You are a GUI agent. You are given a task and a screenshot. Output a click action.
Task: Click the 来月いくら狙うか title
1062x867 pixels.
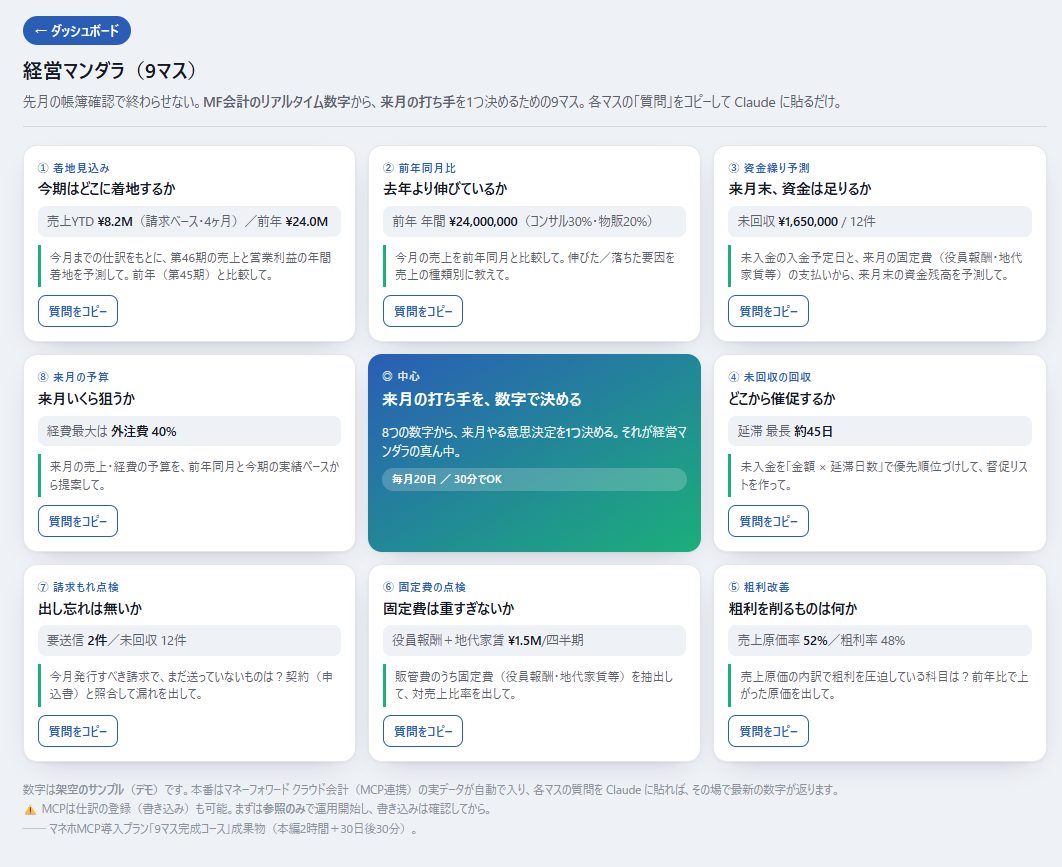point(87,399)
